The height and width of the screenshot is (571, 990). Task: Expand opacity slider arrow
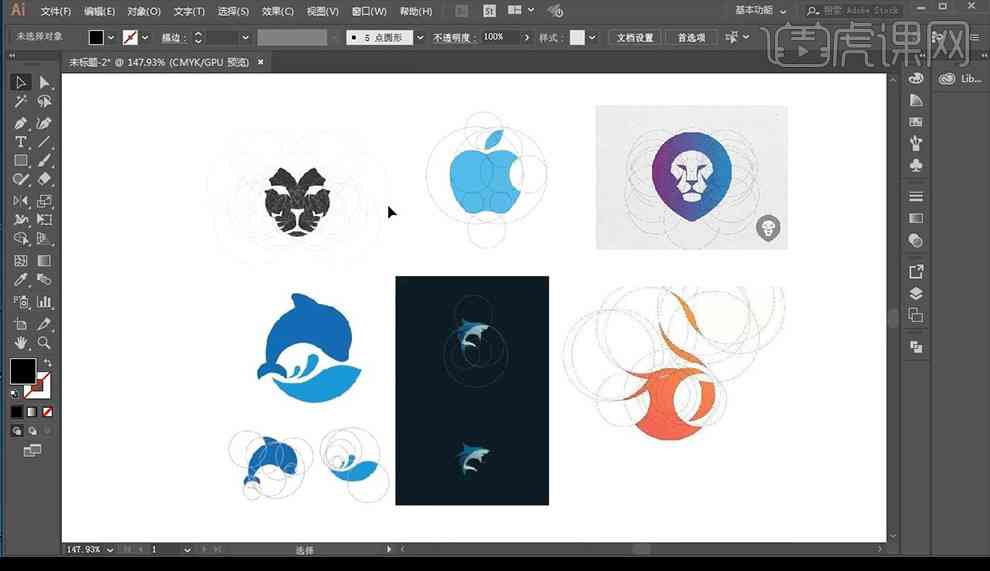(x=527, y=38)
